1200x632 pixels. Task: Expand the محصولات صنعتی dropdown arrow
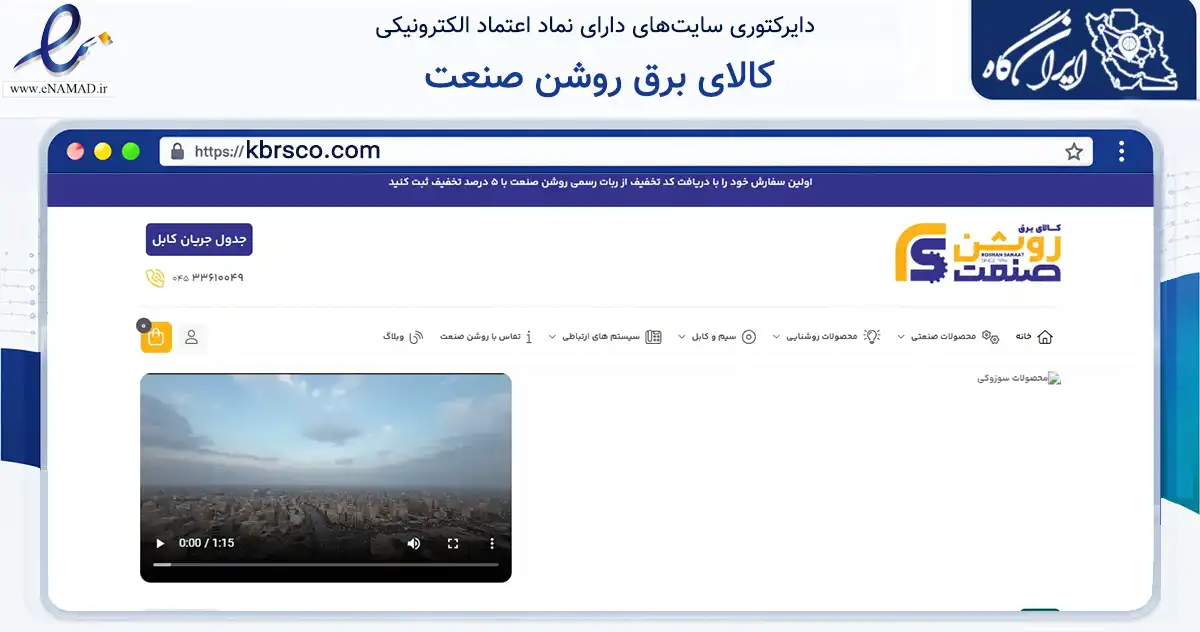pyautogui.click(x=900, y=337)
